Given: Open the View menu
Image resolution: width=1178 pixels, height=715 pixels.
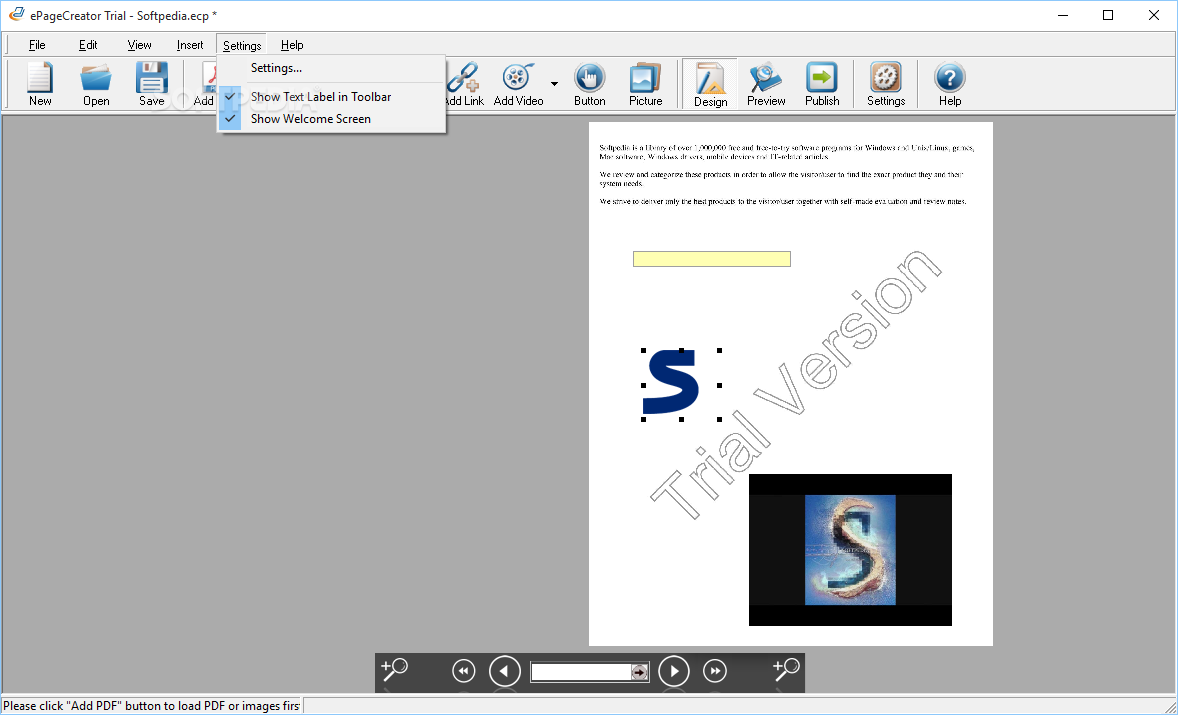Looking at the screenshot, I should 139,45.
